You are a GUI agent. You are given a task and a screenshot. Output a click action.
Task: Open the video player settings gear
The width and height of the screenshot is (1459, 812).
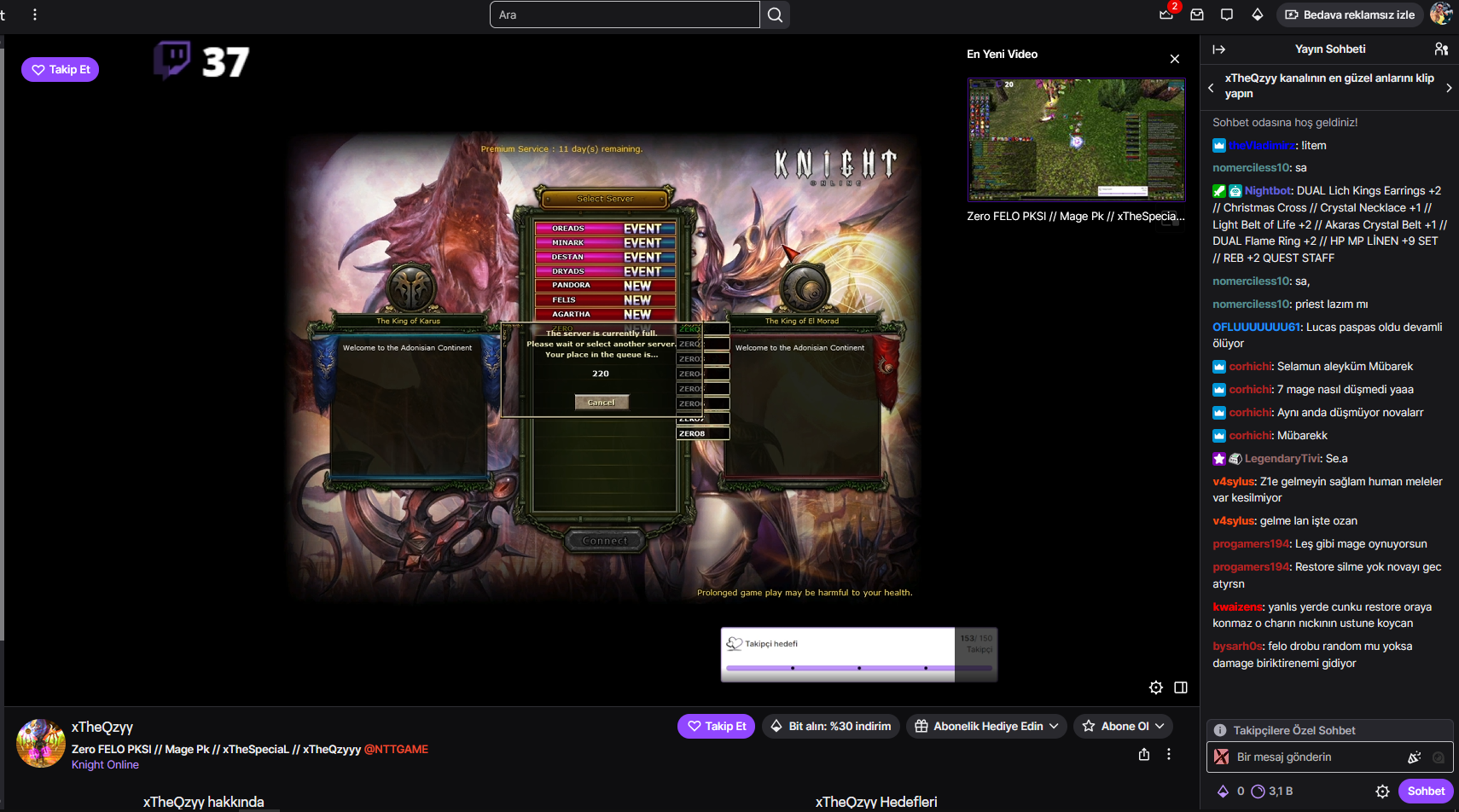(x=1156, y=687)
